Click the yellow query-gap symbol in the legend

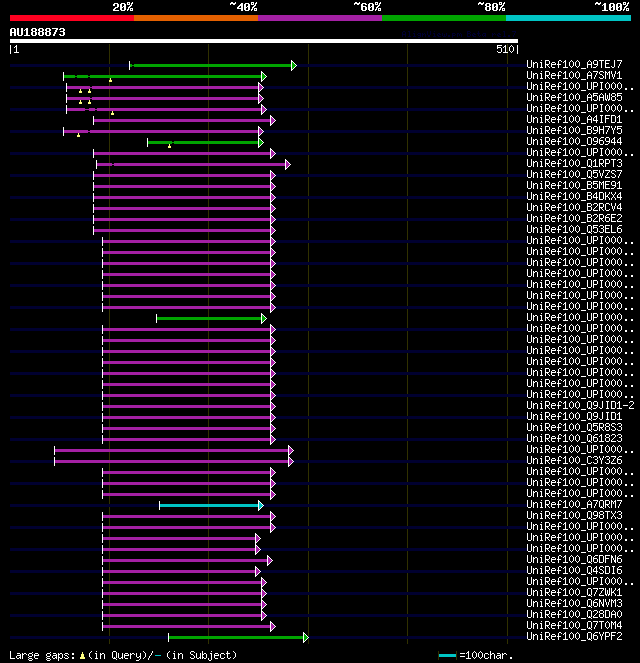pos(82,656)
